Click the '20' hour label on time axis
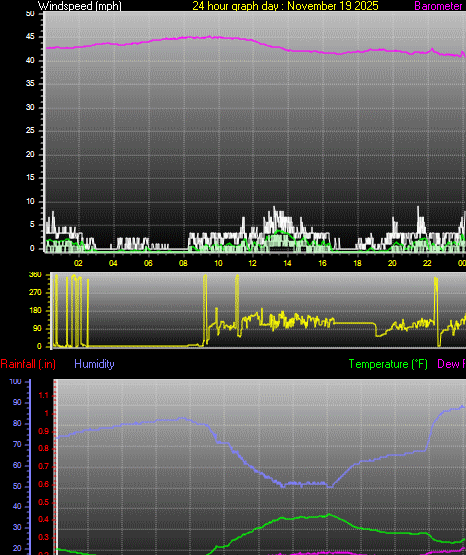The height and width of the screenshot is (555, 466). [392, 263]
